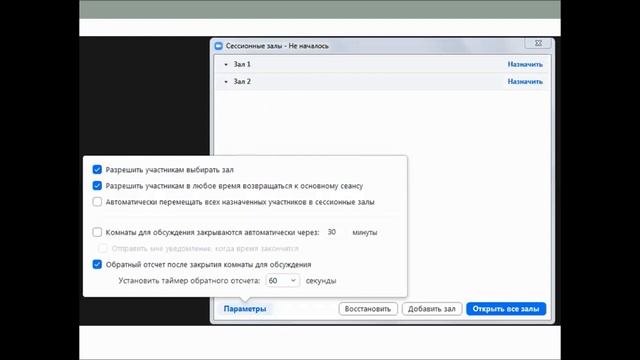
Task: Select the 'Зал 1' row label
Action: pos(242,64)
